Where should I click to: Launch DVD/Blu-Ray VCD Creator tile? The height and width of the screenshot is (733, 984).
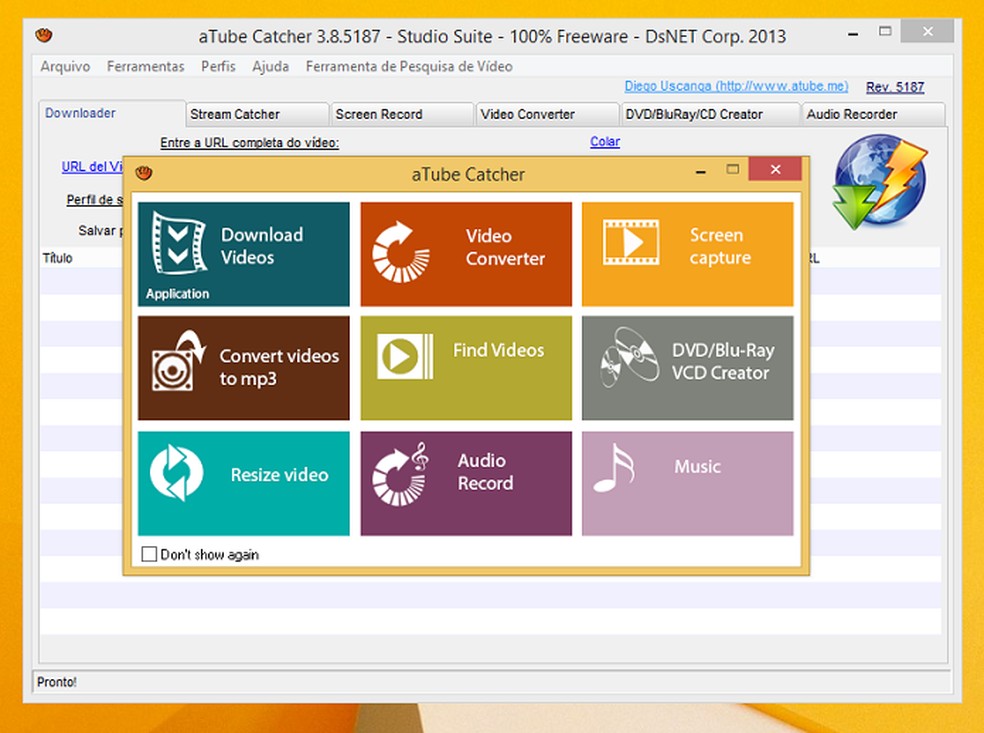[x=687, y=368]
